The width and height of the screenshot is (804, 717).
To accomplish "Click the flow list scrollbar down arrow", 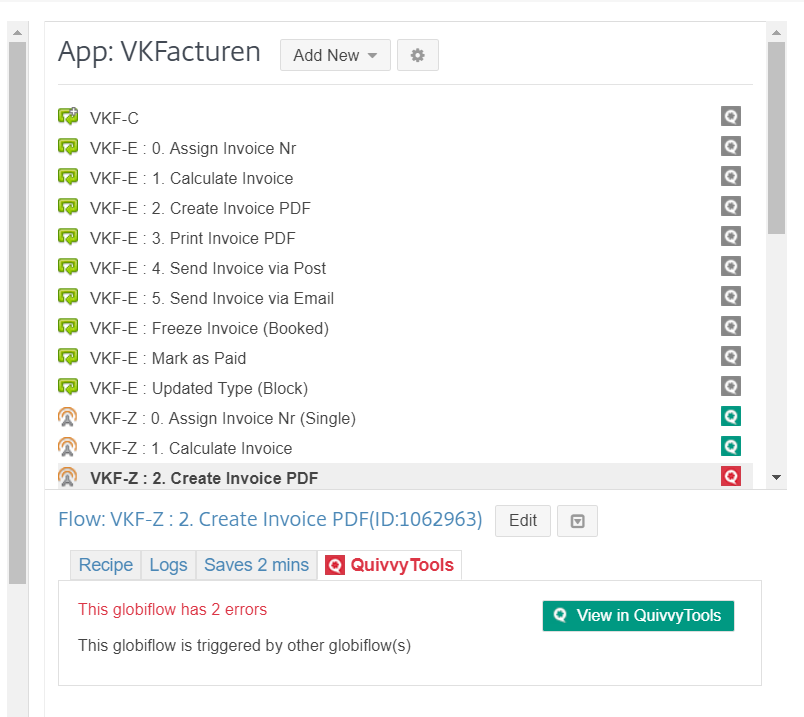I will point(776,477).
